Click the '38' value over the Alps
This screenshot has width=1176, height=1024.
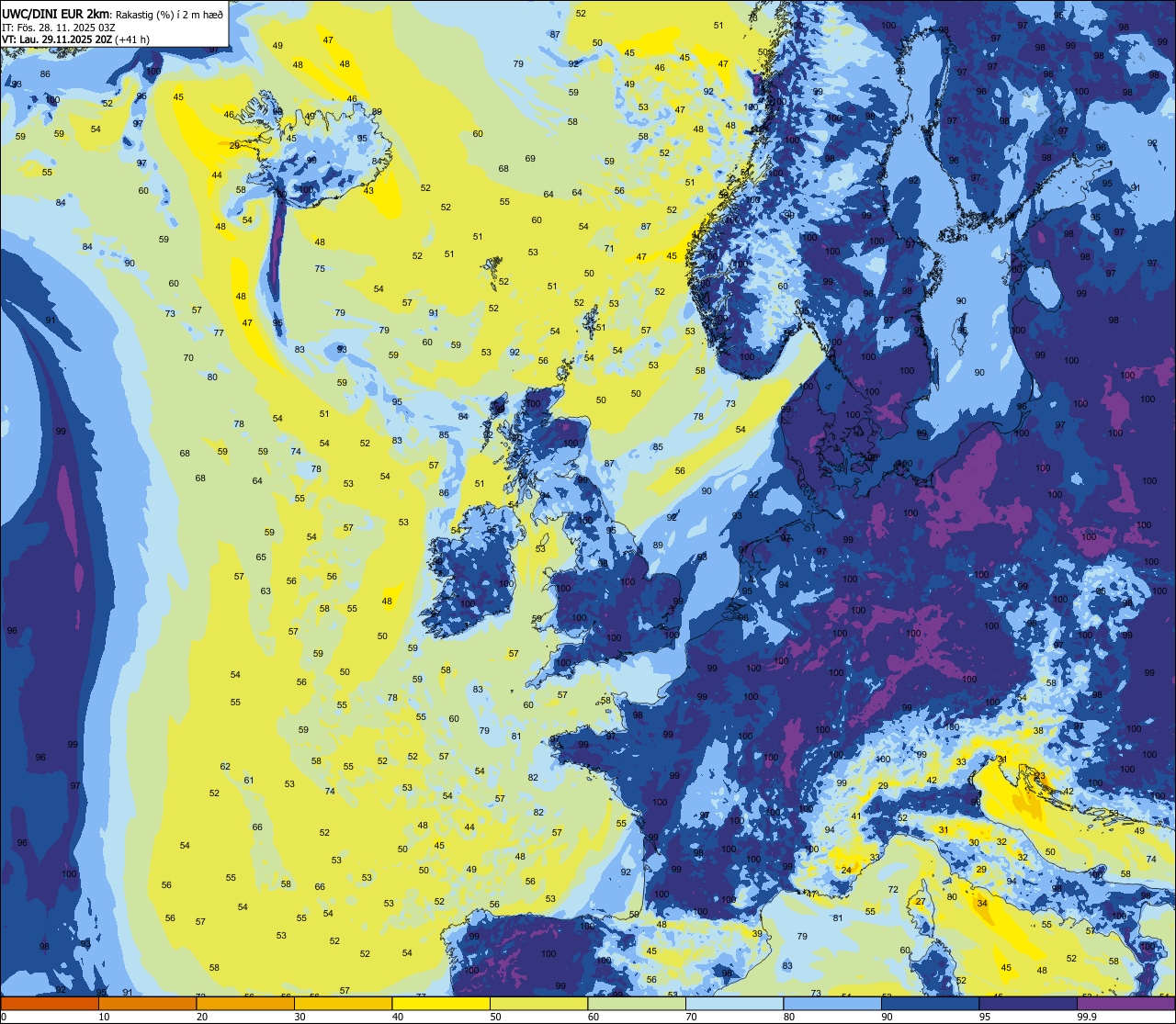click(1038, 731)
